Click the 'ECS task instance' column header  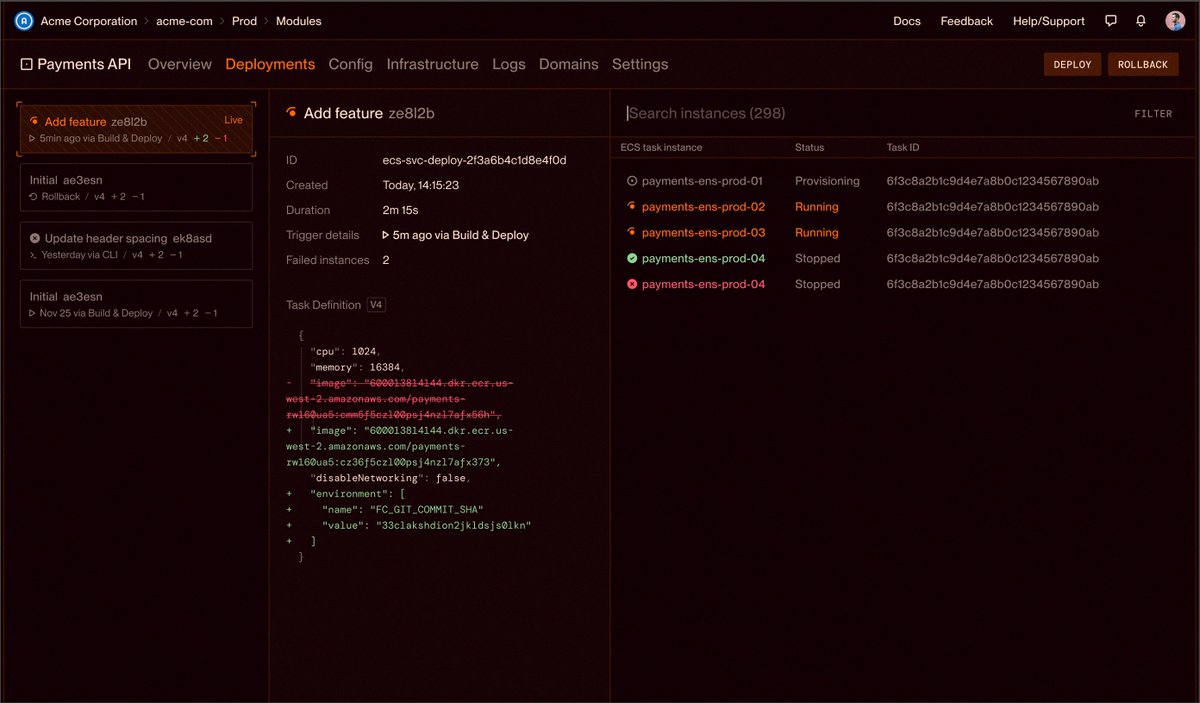click(x=662, y=147)
